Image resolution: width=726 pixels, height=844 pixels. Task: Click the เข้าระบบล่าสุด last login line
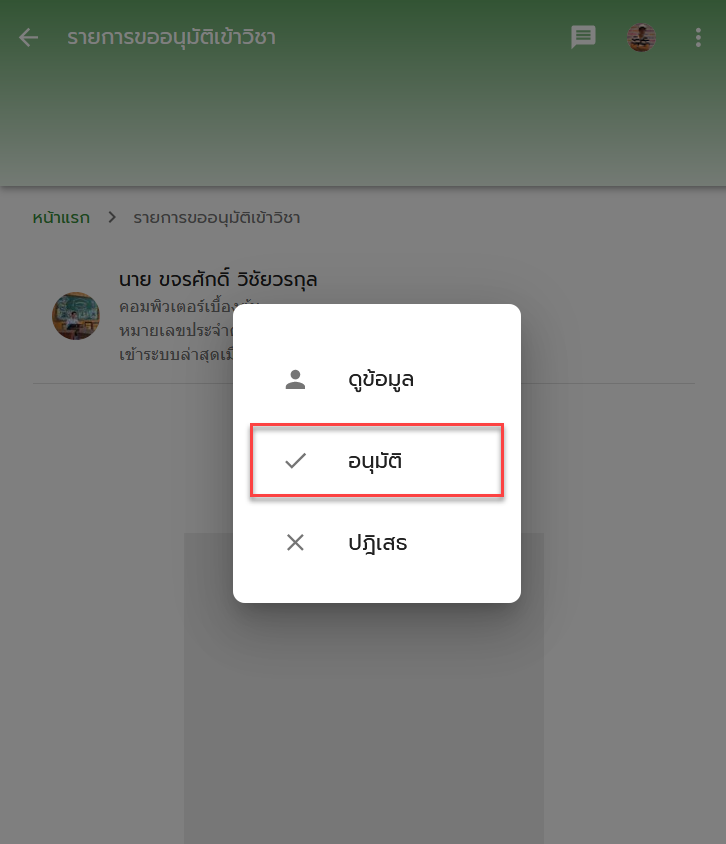(176, 355)
